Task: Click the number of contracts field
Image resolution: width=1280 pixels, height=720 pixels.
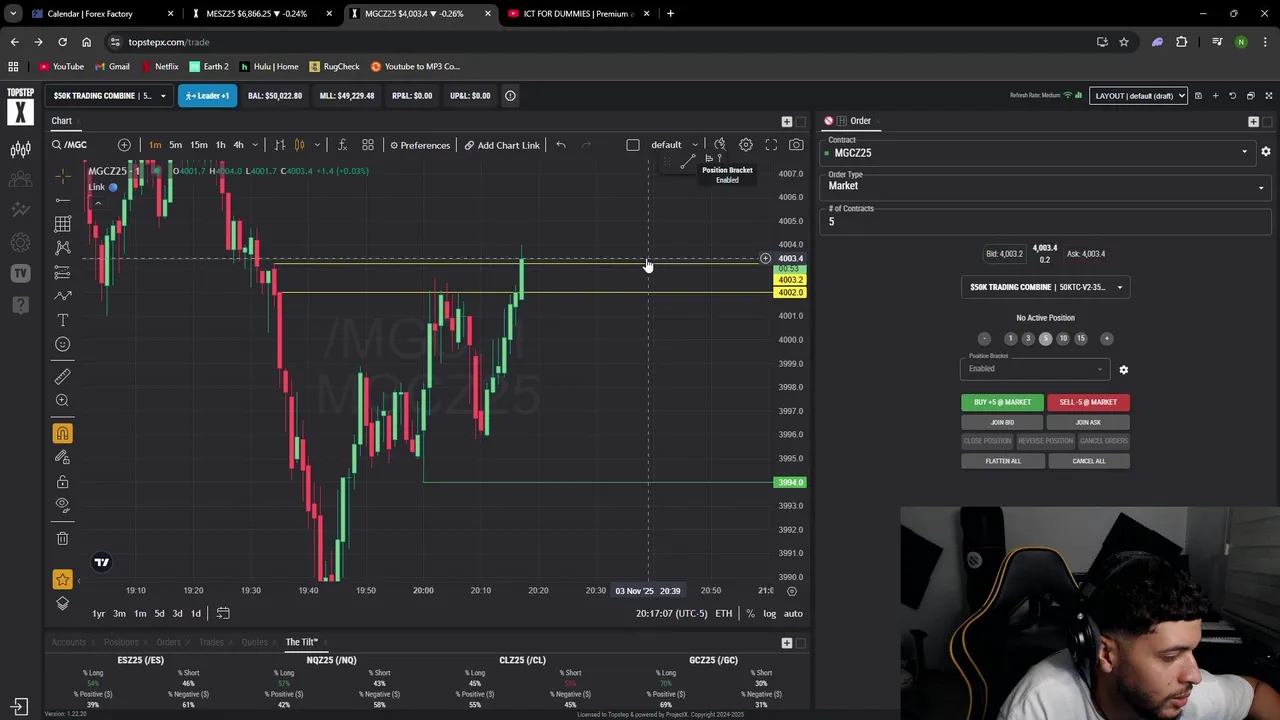Action: click(x=1046, y=222)
